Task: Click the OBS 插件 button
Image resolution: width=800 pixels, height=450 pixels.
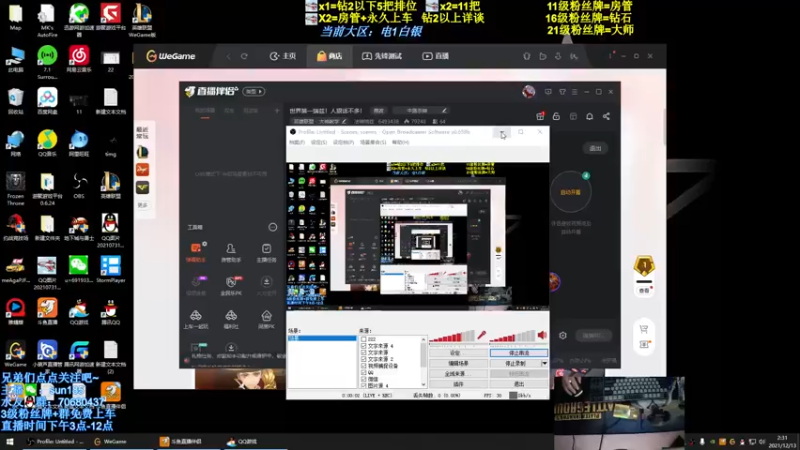Action: point(458,384)
